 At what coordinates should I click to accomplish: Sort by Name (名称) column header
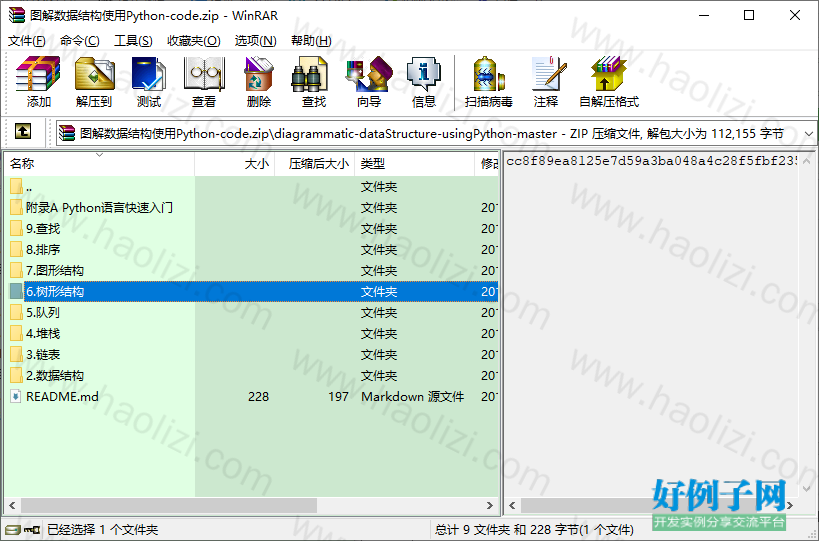click(99, 164)
